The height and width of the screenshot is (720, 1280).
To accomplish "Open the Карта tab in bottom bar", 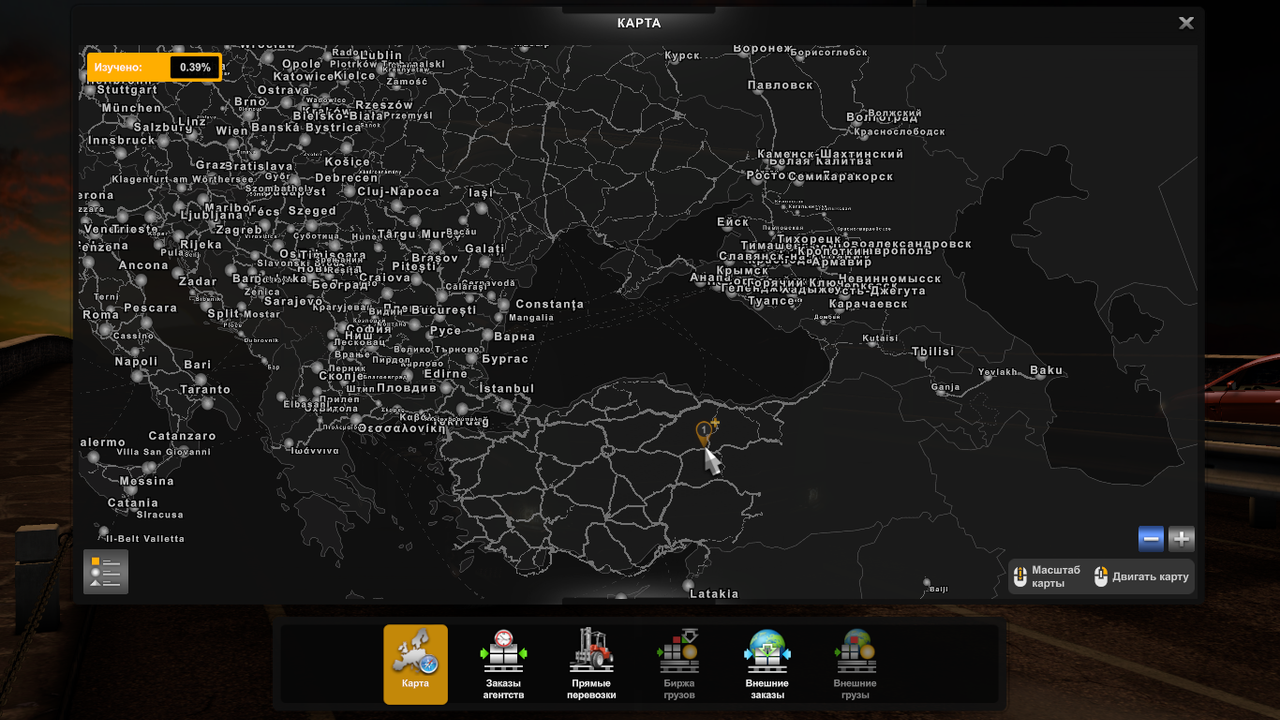I will (415, 664).
